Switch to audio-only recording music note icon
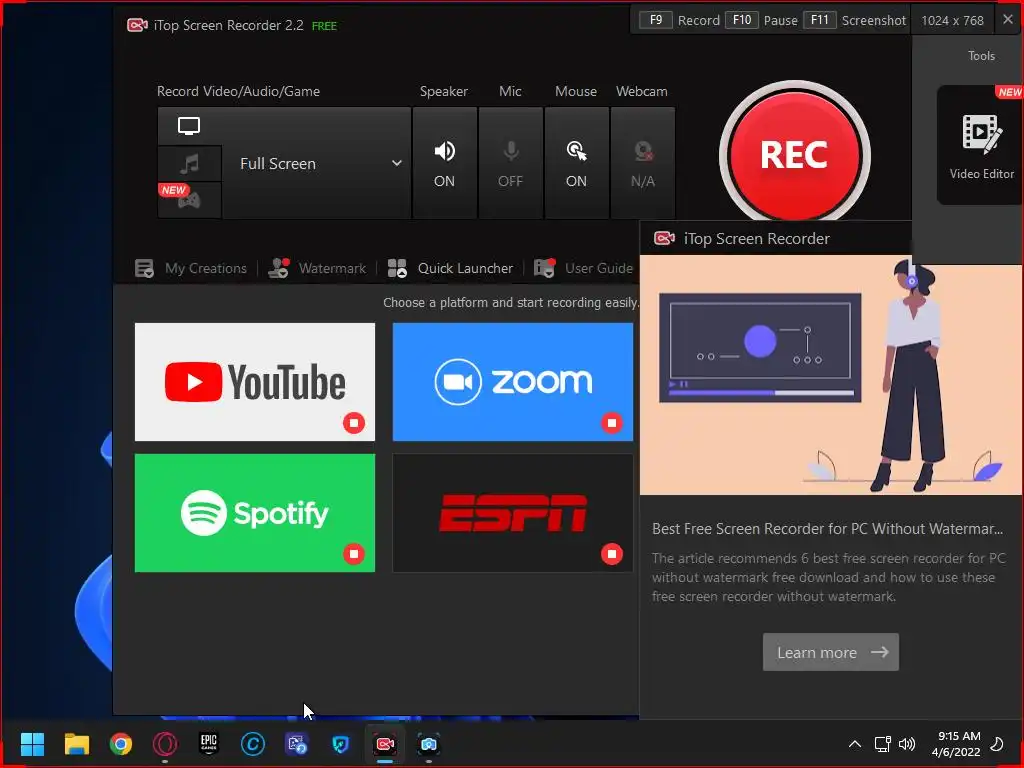 click(189, 163)
